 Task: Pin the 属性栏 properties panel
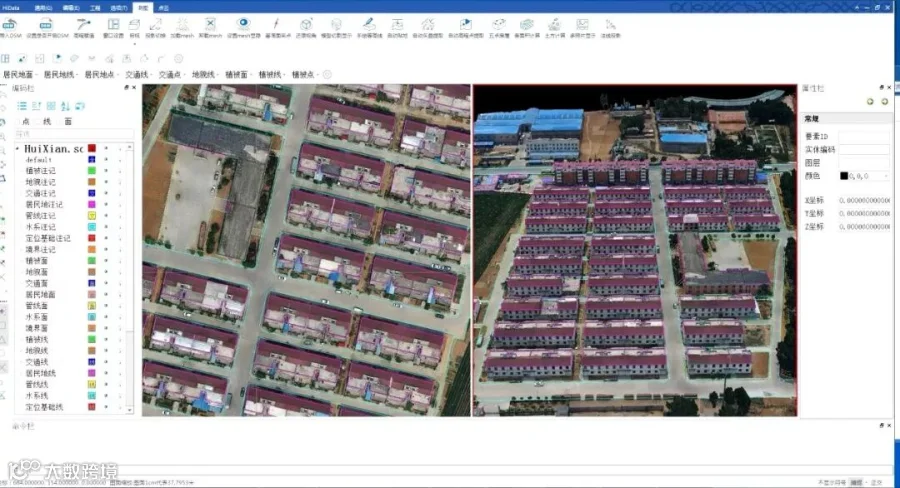pos(882,88)
